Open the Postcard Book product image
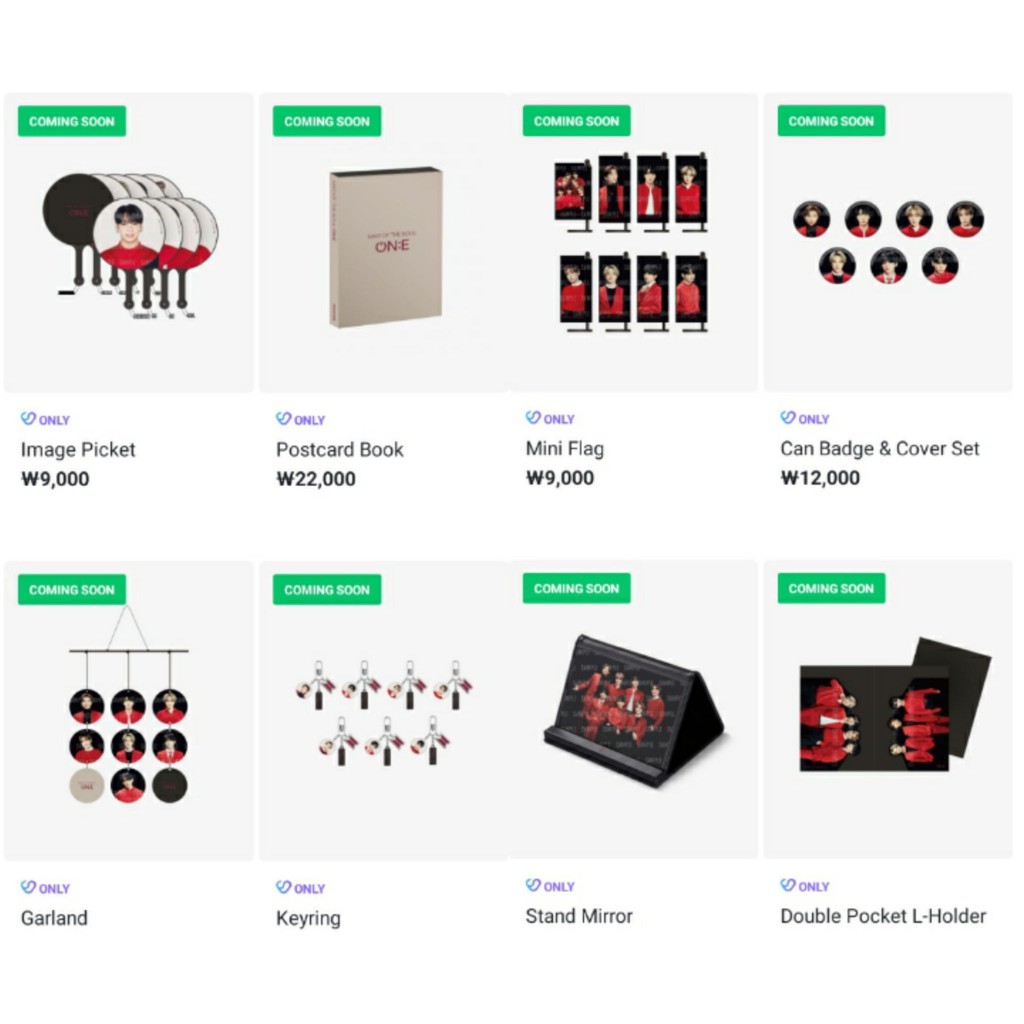The width and height of the screenshot is (1024, 1024). [384, 242]
